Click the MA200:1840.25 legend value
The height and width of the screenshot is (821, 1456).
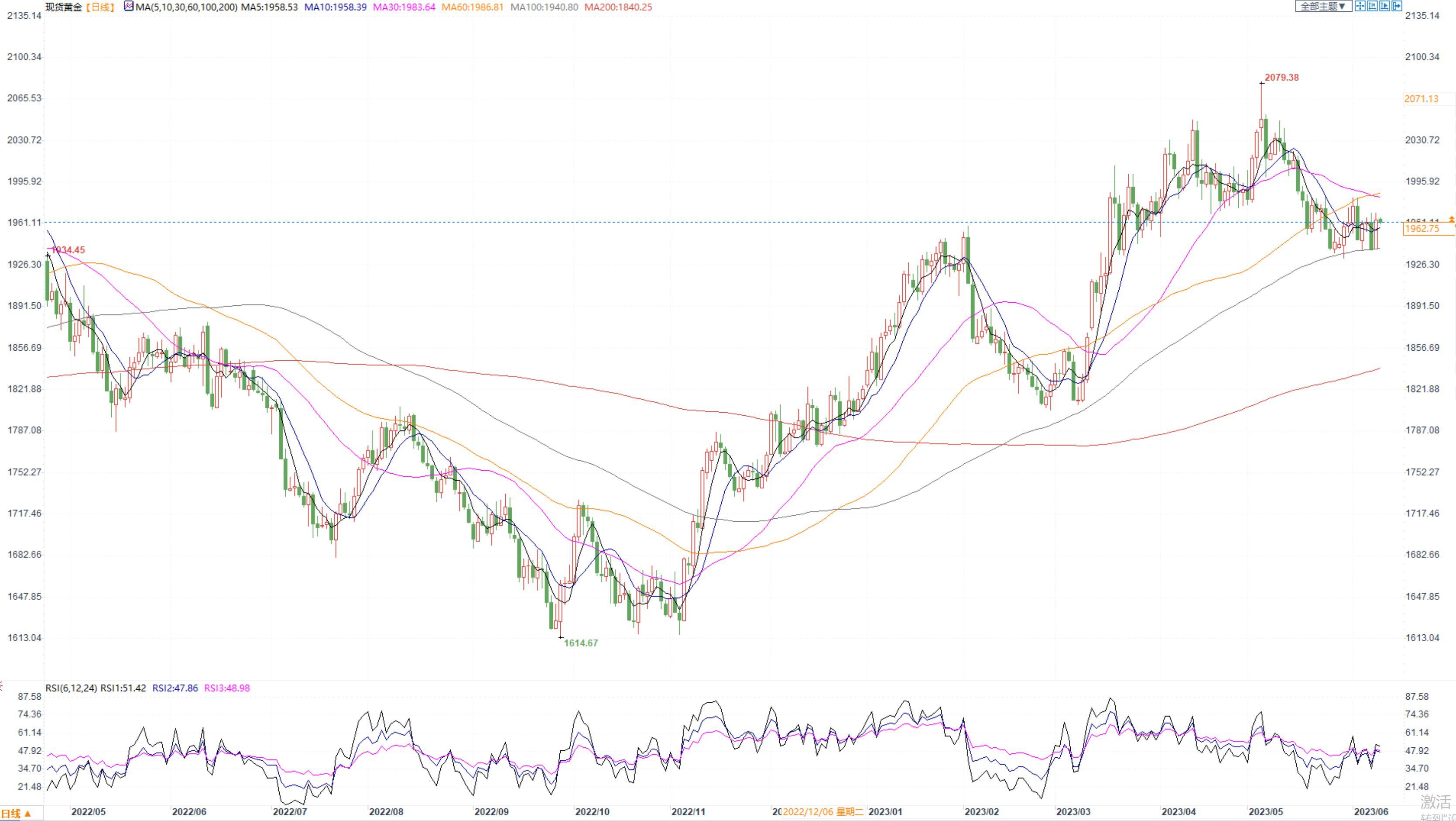618,7
